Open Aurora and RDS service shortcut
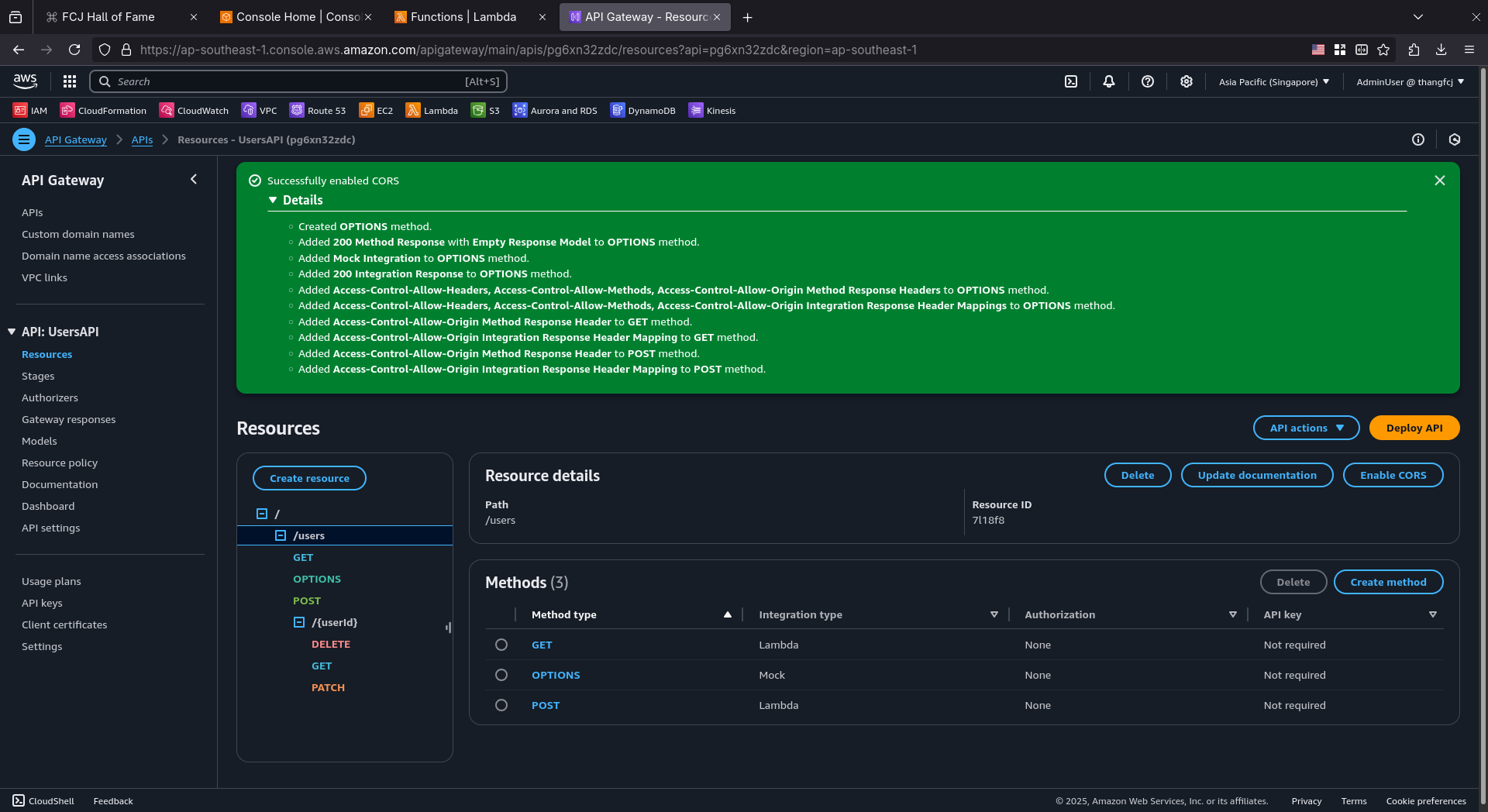 pos(555,111)
